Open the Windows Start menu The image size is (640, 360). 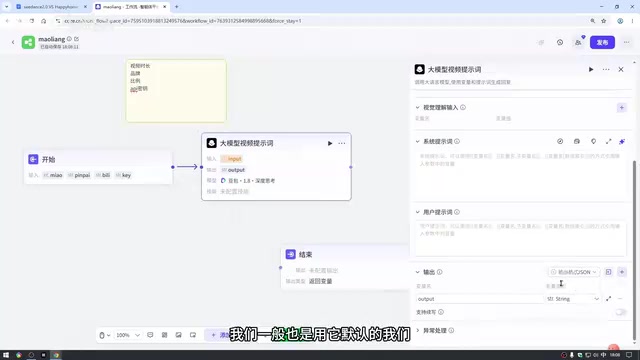point(6,355)
